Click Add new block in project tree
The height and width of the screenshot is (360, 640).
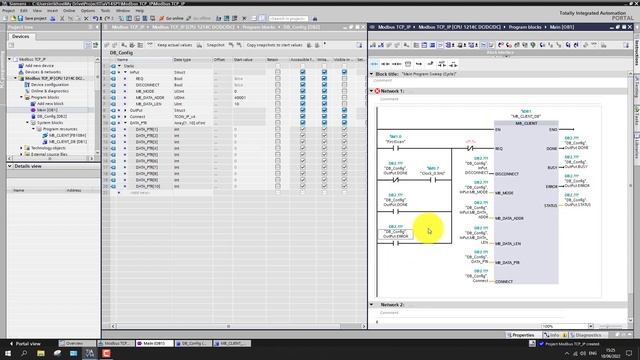pos(50,104)
